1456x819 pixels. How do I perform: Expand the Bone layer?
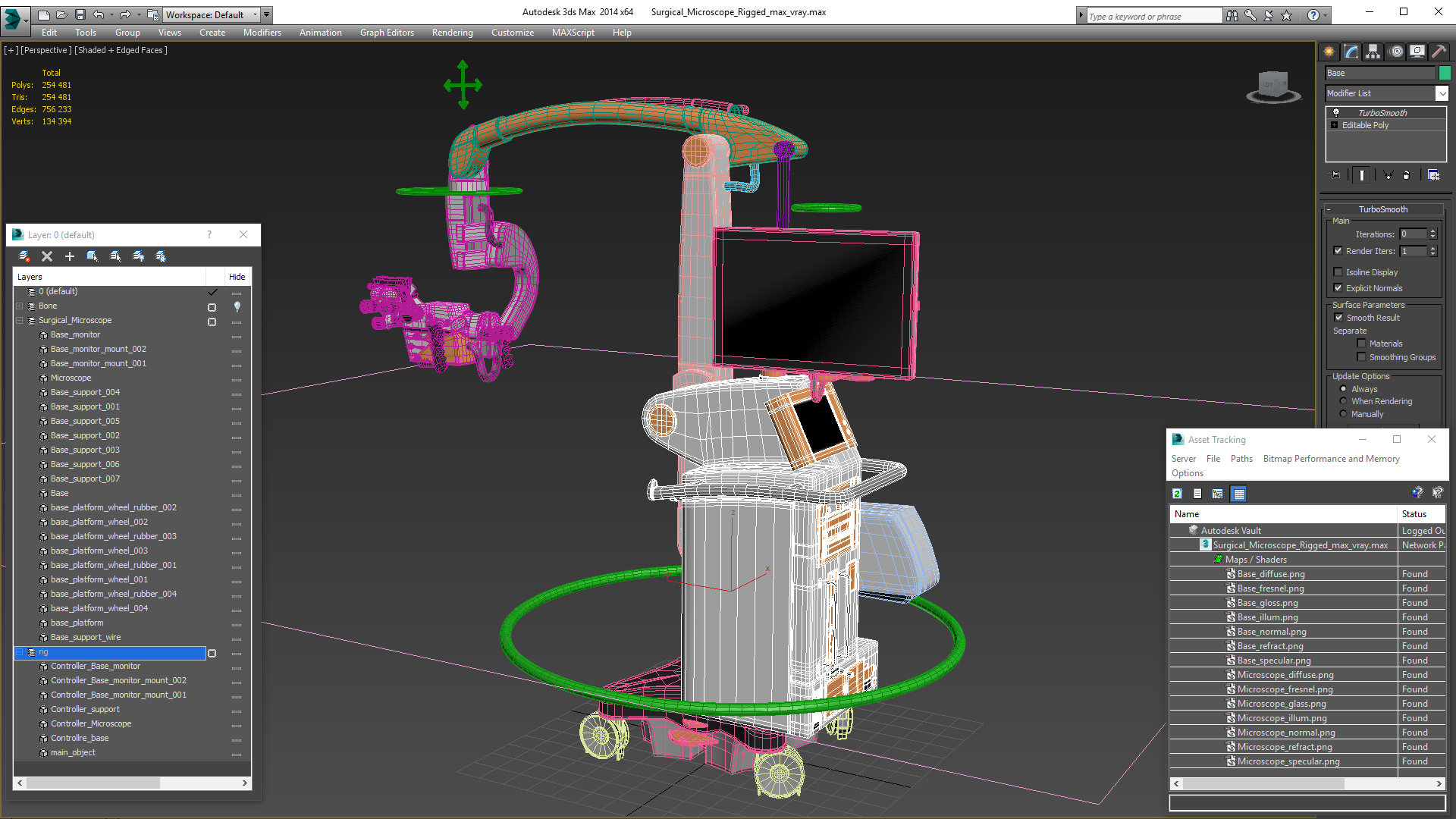(x=20, y=306)
